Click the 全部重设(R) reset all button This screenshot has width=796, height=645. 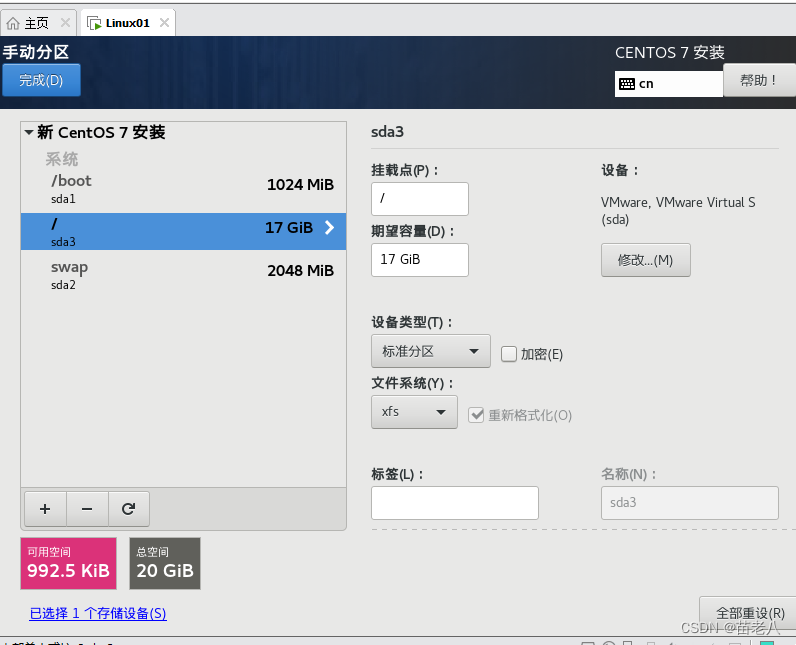click(749, 613)
